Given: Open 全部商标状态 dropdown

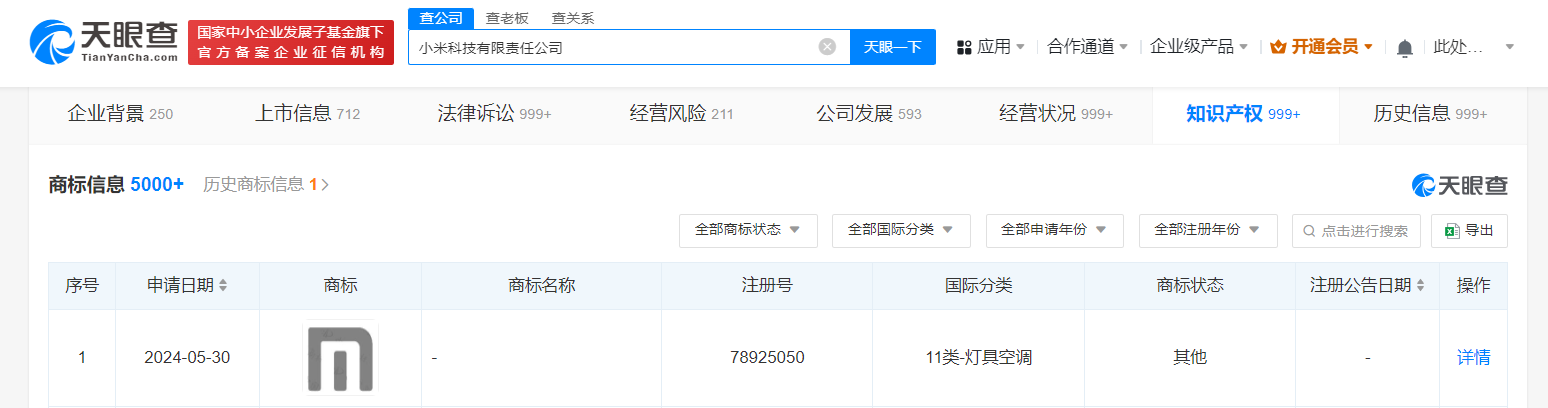Looking at the screenshot, I should [x=748, y=231].
